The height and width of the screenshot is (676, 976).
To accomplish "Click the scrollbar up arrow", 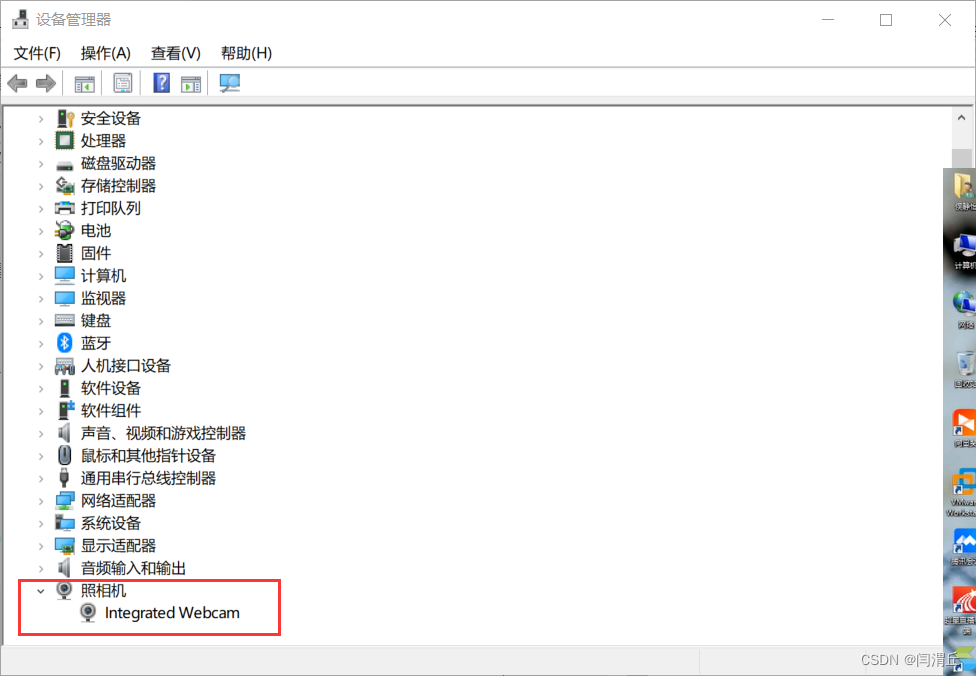I will [961, 118].
